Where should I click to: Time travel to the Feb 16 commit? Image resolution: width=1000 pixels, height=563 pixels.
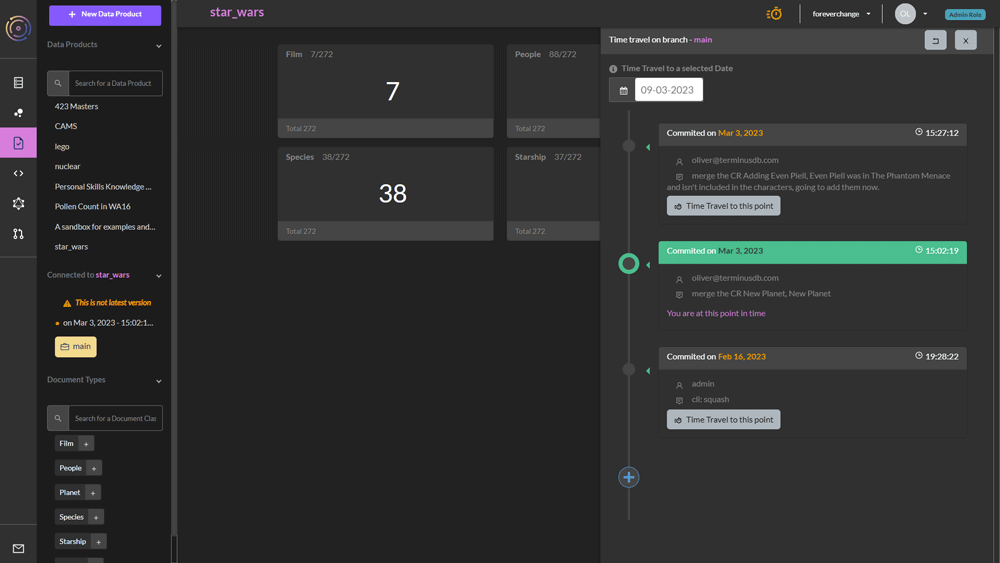pyautogui.click(x=723, y=420)
